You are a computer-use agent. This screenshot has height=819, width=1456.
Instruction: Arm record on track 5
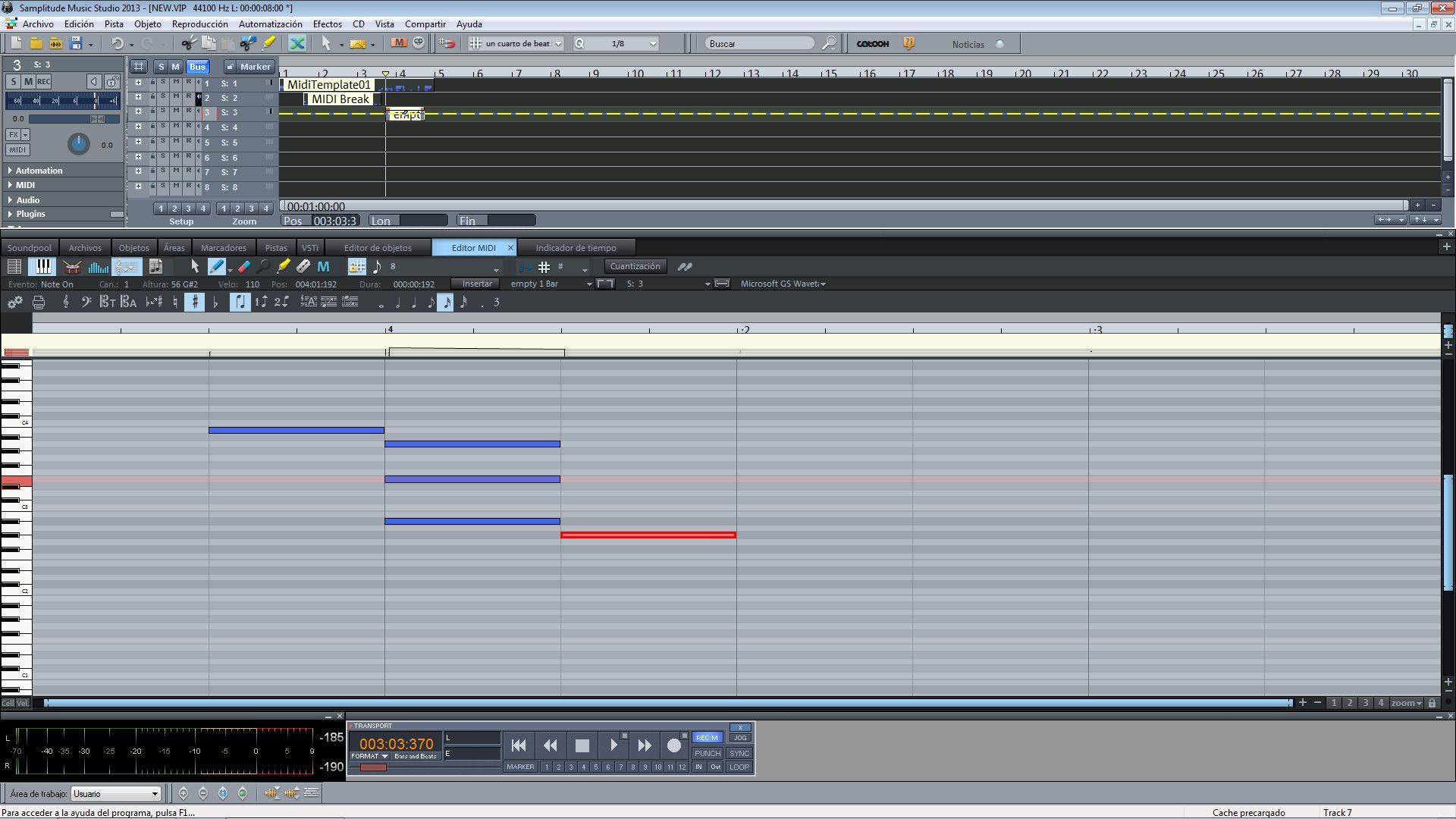[188, 141]
